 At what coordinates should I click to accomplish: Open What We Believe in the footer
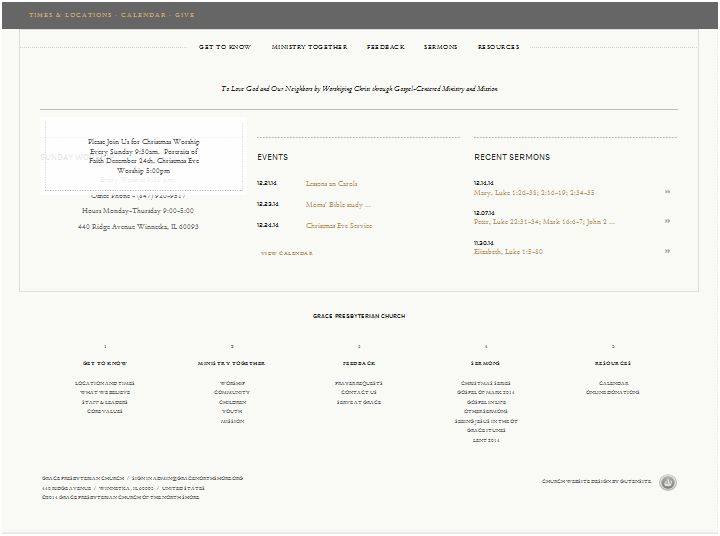point(105,393)
